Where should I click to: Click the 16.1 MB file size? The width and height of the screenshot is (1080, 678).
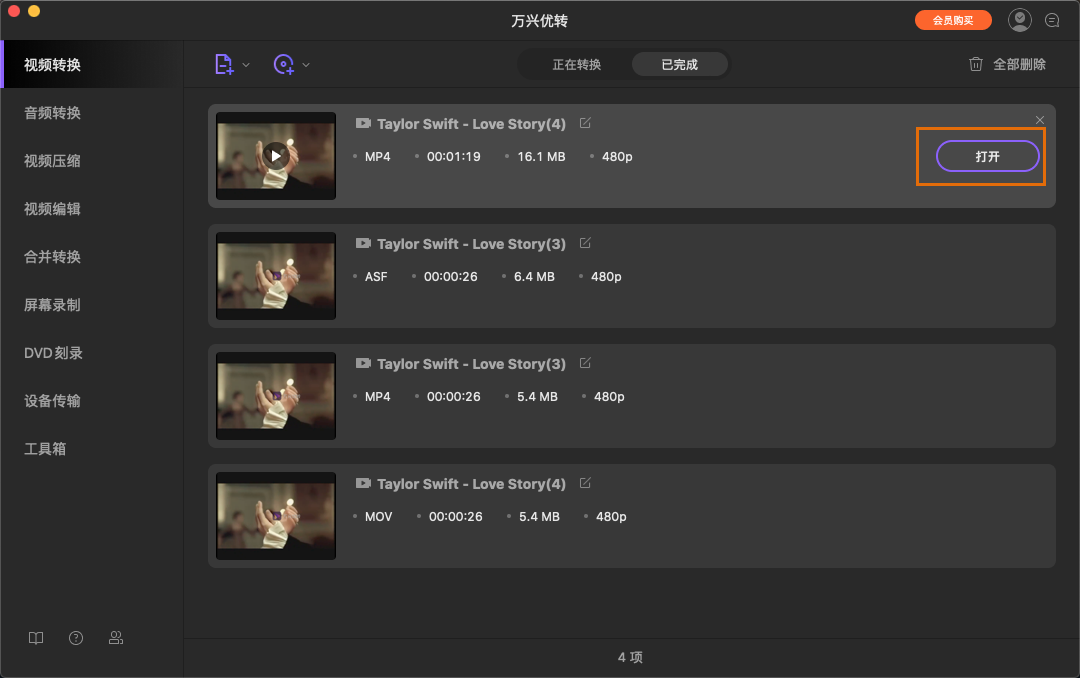(x=541, y=156)
